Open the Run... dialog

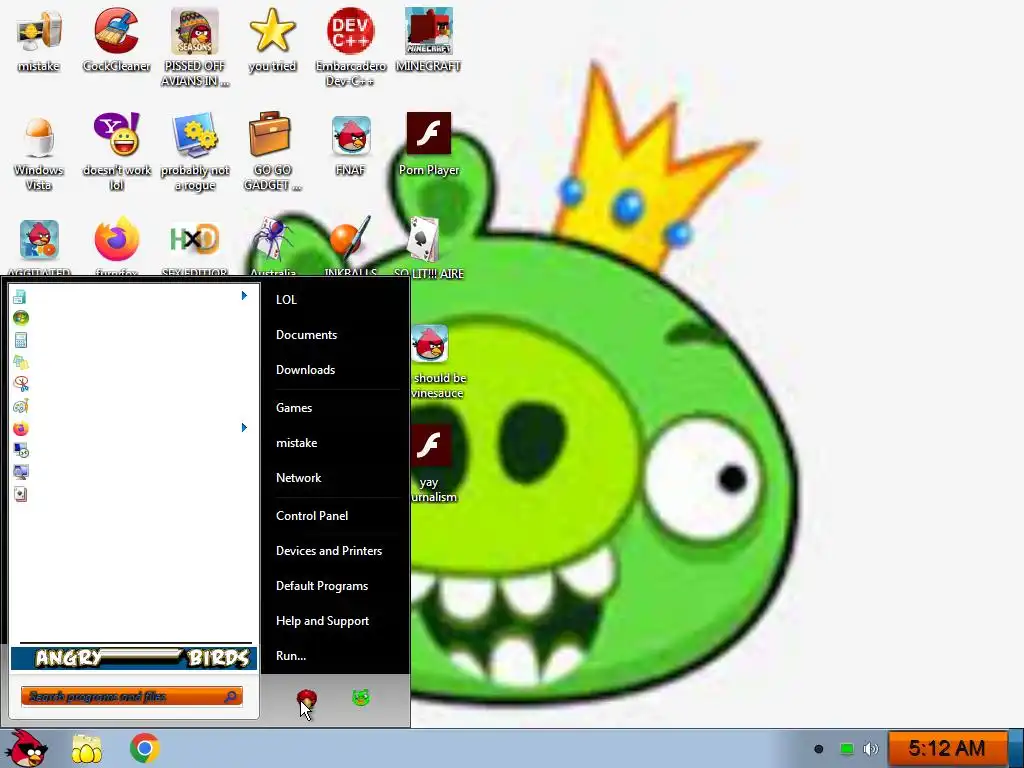coord(291,656)
